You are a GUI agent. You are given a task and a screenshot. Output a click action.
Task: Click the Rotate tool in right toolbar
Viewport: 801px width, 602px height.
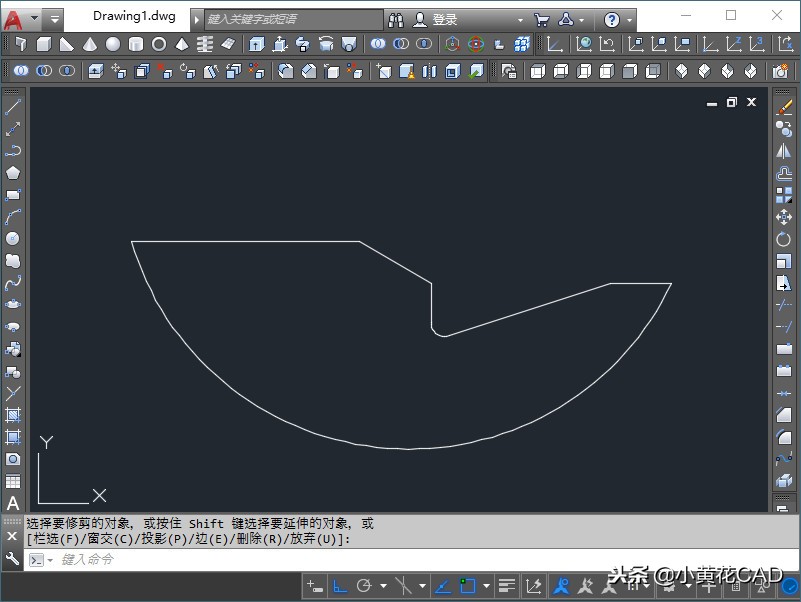pyautogui.click(x=784, y=239)
